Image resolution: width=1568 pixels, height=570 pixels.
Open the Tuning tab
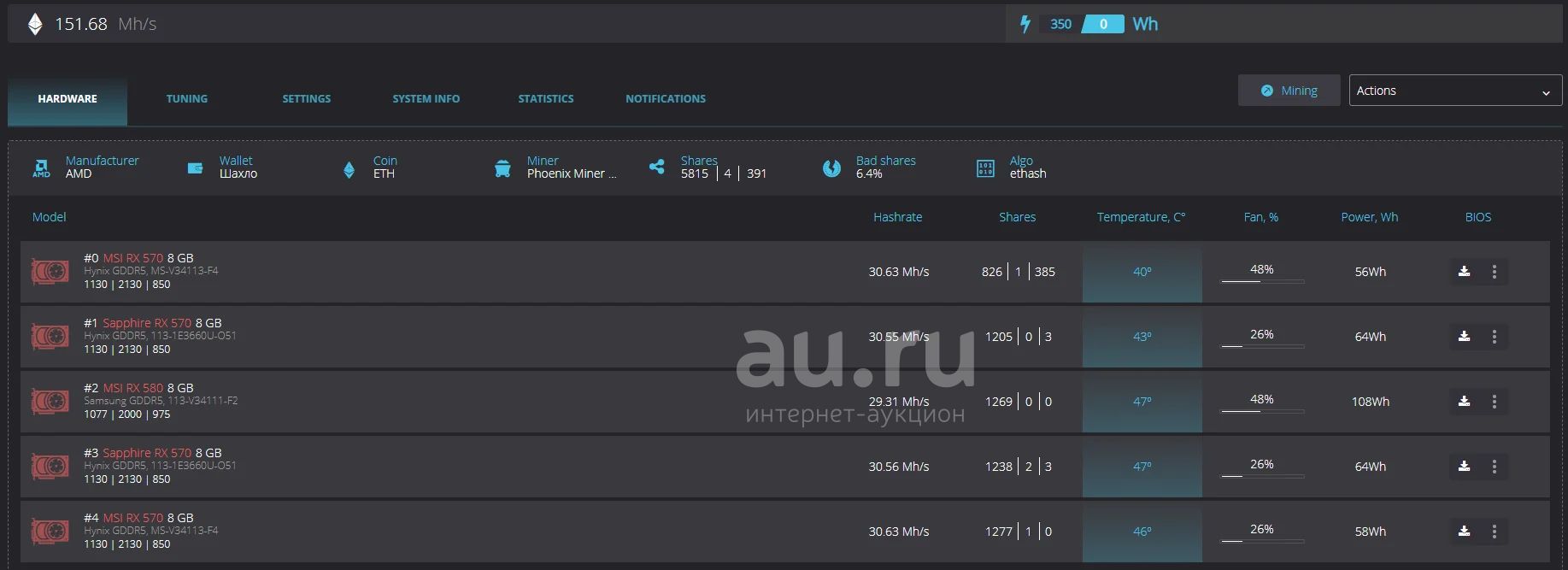187,99
